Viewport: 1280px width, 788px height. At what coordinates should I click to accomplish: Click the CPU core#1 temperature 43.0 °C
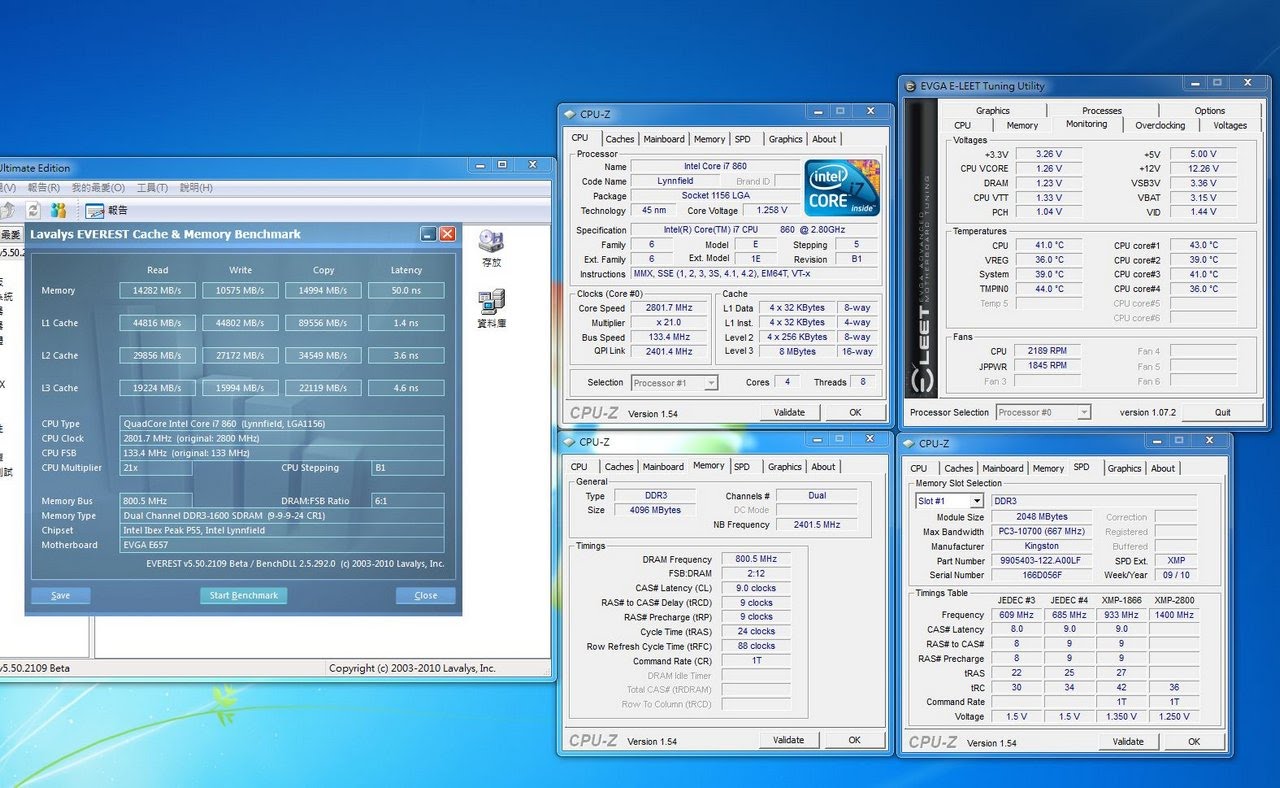1204,245
